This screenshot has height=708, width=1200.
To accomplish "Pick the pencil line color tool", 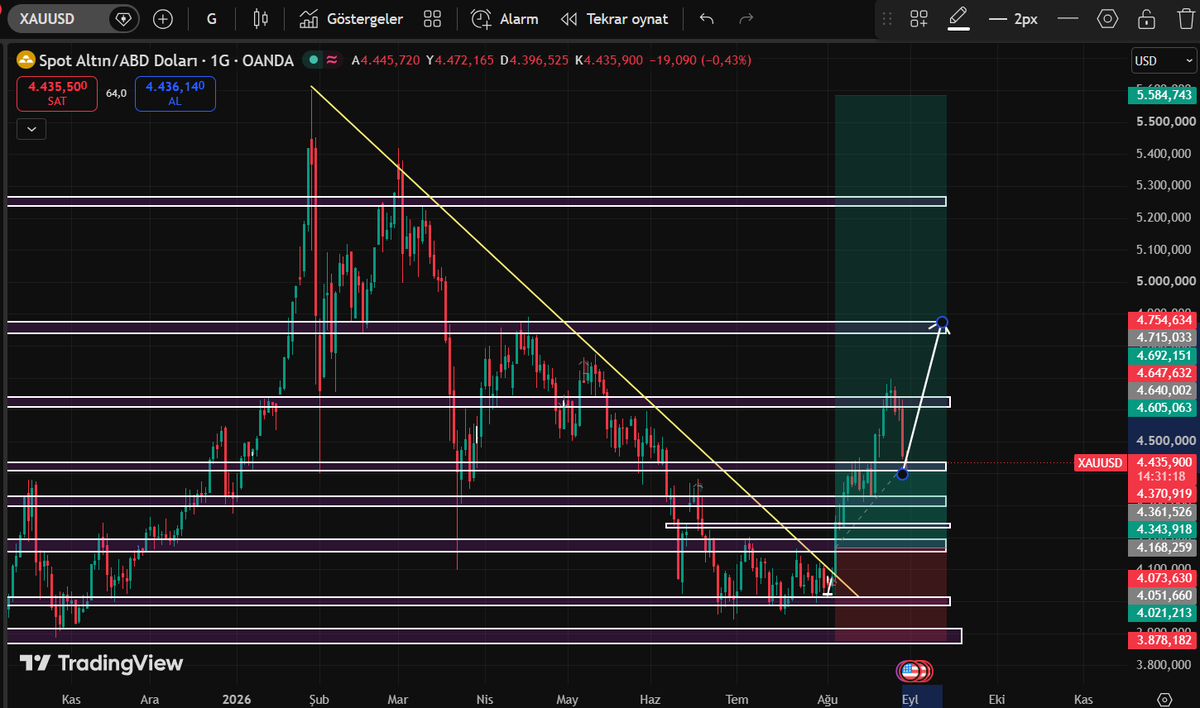I will [958, 19].
